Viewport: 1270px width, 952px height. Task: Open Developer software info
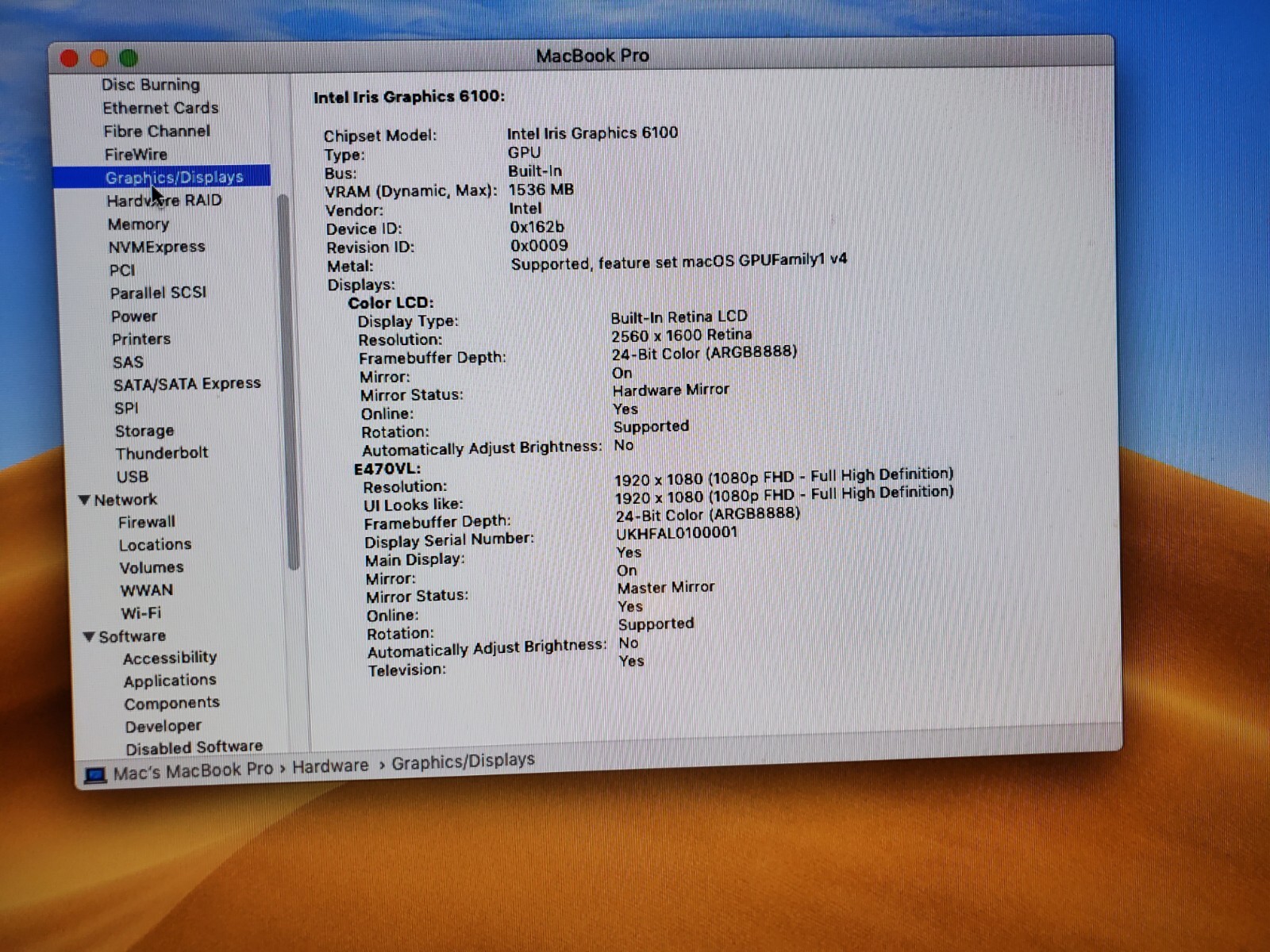point(164,726)
